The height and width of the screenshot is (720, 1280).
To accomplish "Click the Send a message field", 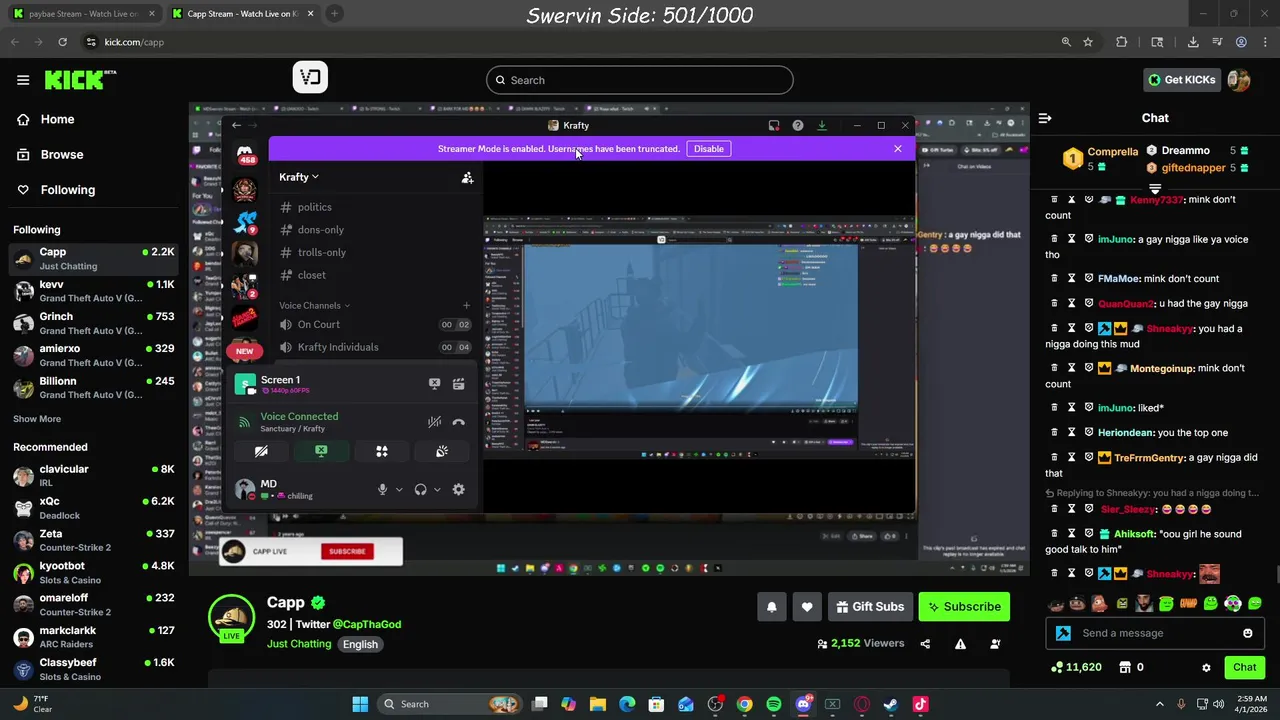I will (x=1156, y=633).
